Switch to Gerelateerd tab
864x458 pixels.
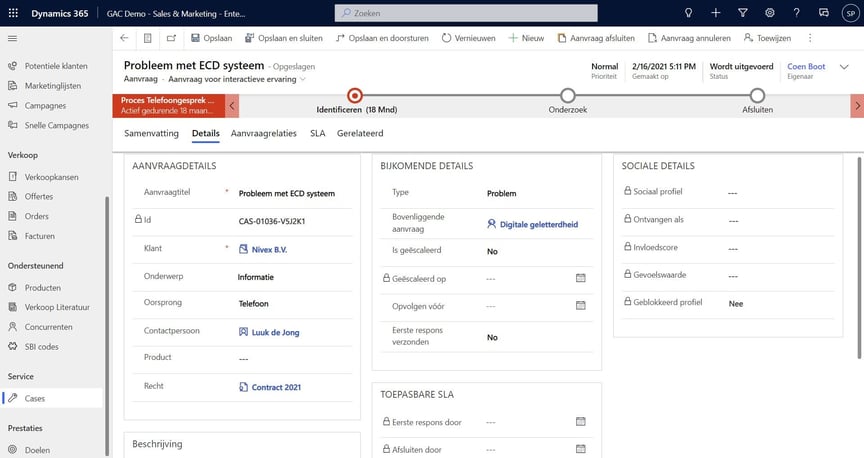point(360,133)
